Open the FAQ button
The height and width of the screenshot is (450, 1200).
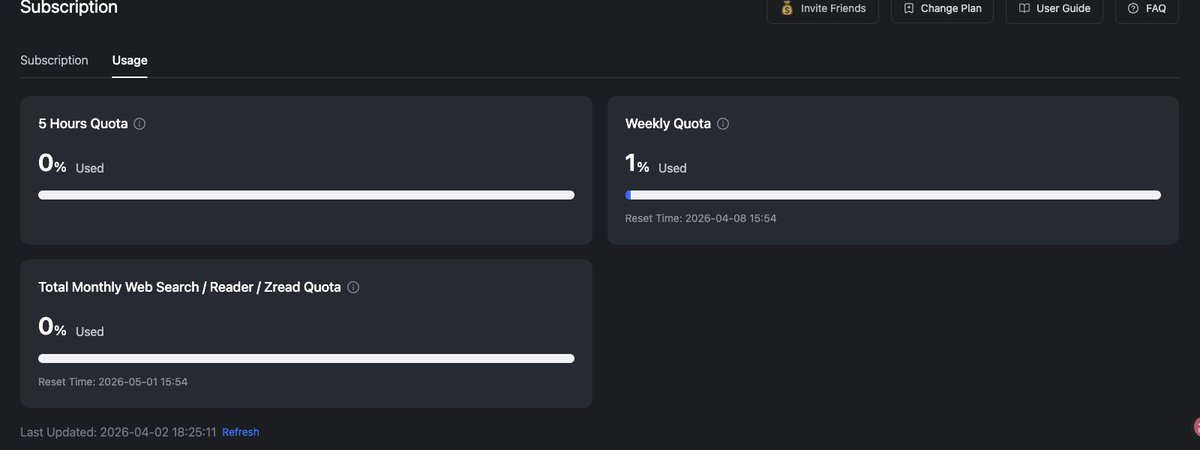point(1146,9)
